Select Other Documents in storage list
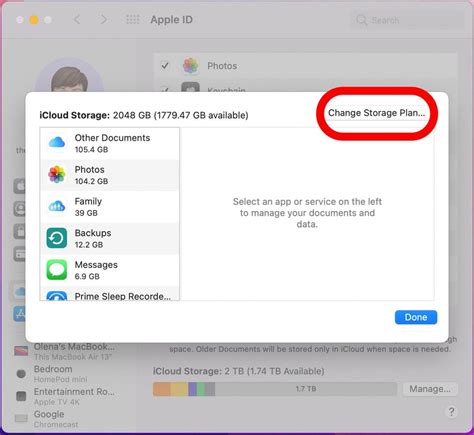The image size is (474, 435). [x=110, y=143]
